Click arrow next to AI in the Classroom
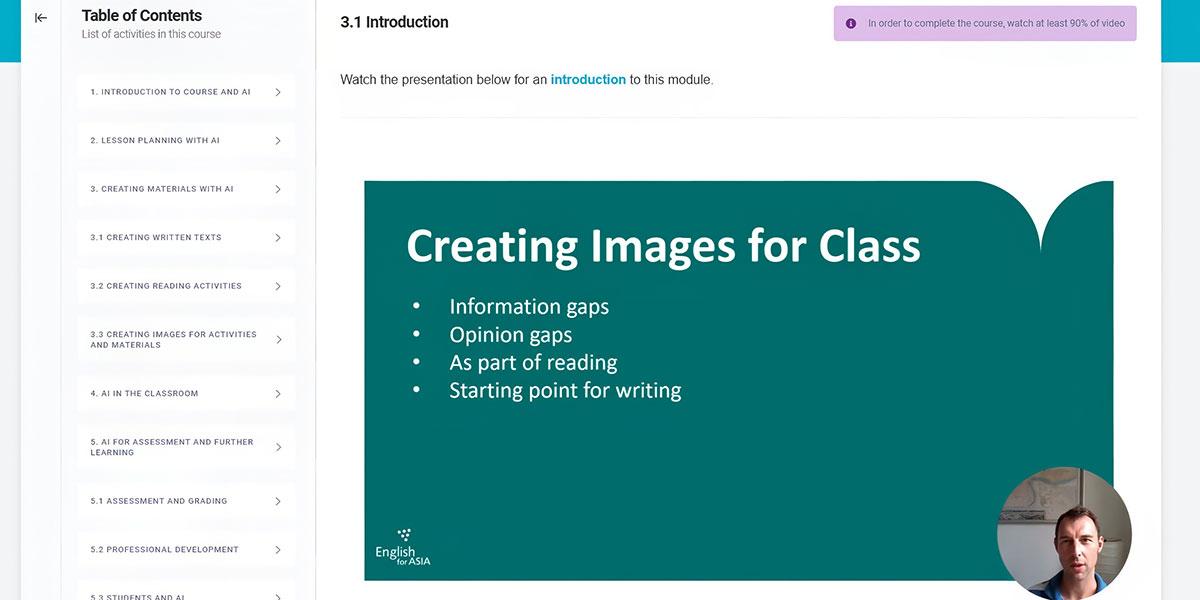 click(278, 394)
